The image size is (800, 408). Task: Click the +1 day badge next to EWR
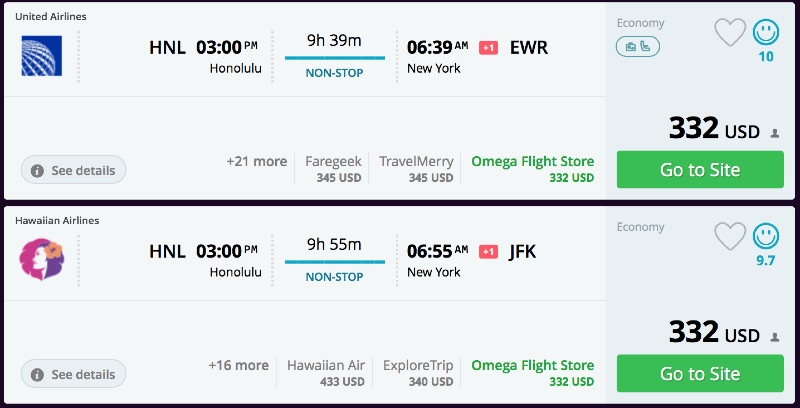[x=489, y=48]
